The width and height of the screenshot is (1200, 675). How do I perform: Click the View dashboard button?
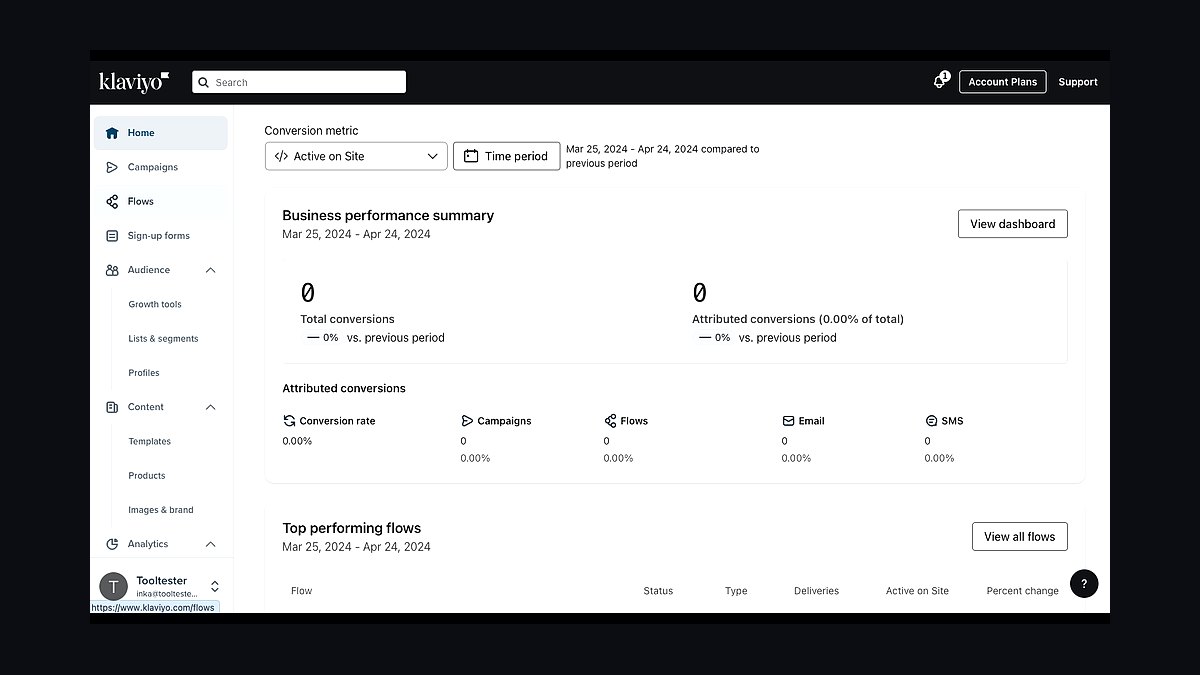[x=1013, y=224]
